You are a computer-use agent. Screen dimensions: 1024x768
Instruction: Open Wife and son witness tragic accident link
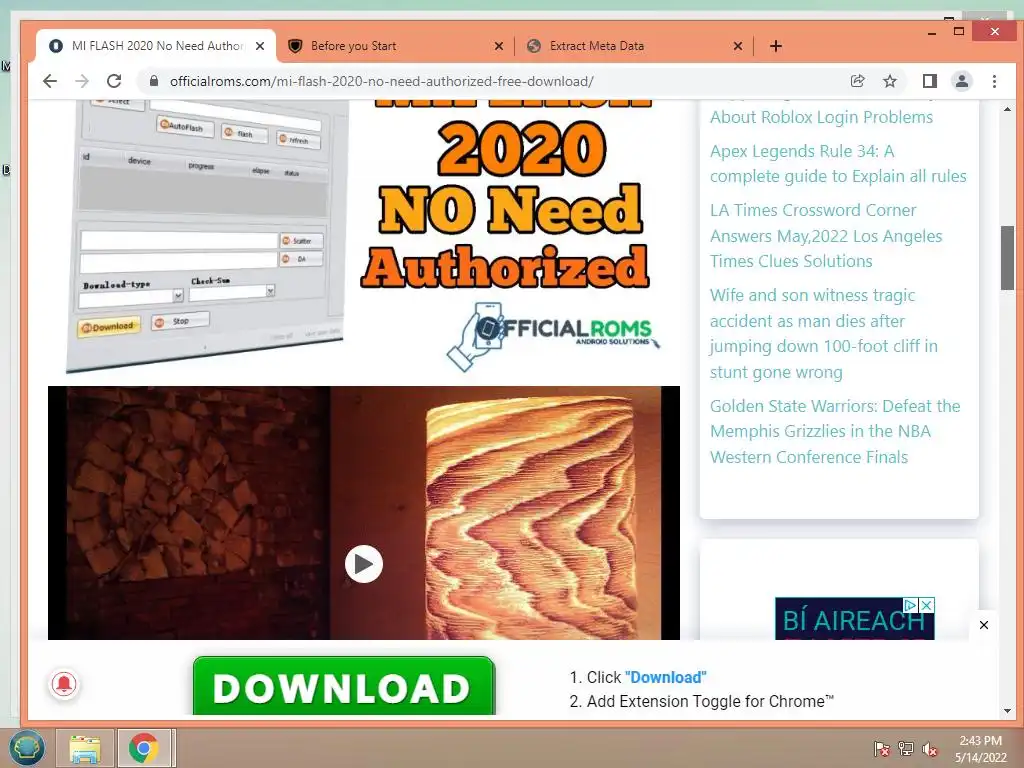tap(824, 333)
